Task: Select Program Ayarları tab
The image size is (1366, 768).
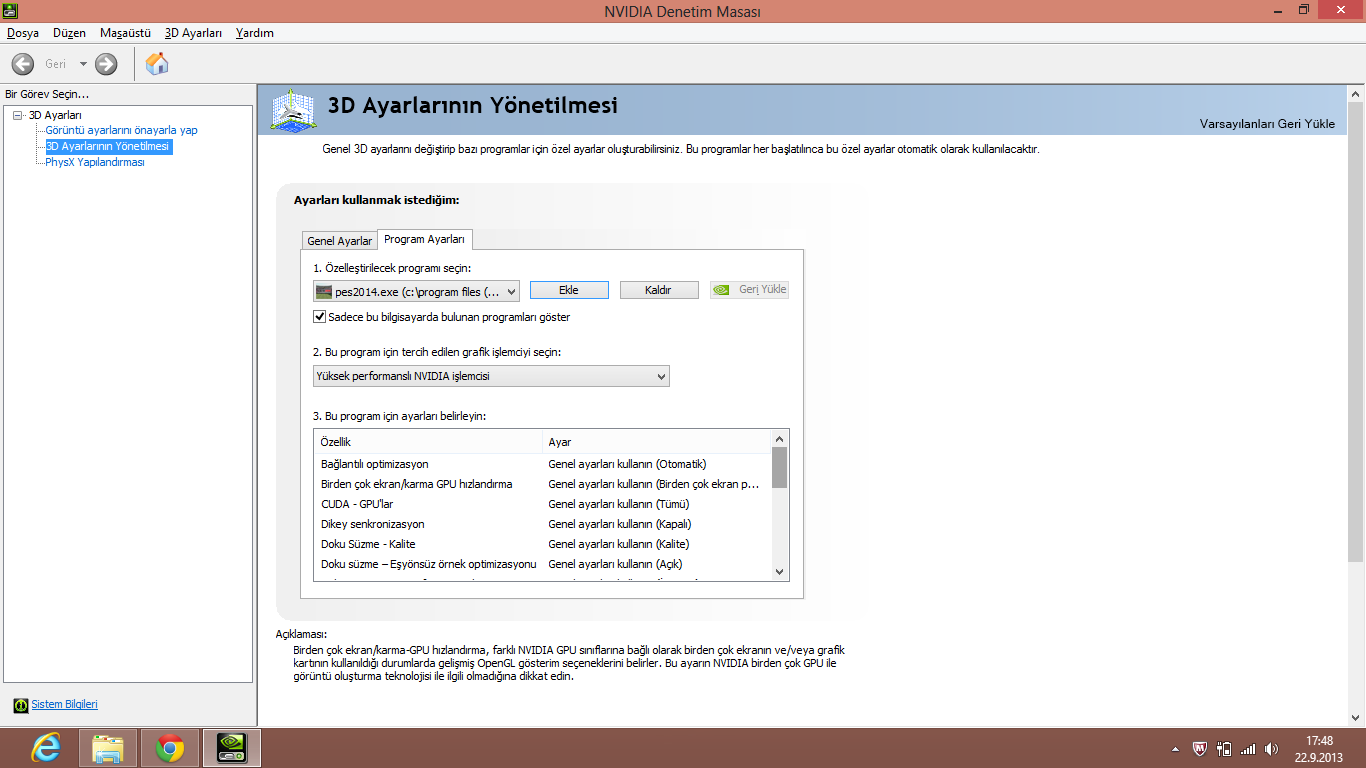Action: 424,239
